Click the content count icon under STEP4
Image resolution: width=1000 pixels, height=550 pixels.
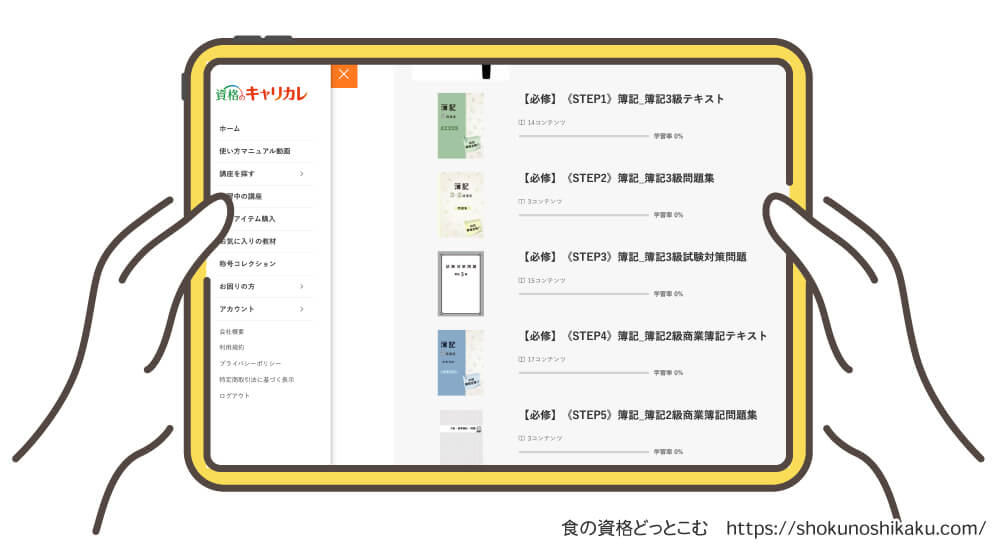coord(522,359)
